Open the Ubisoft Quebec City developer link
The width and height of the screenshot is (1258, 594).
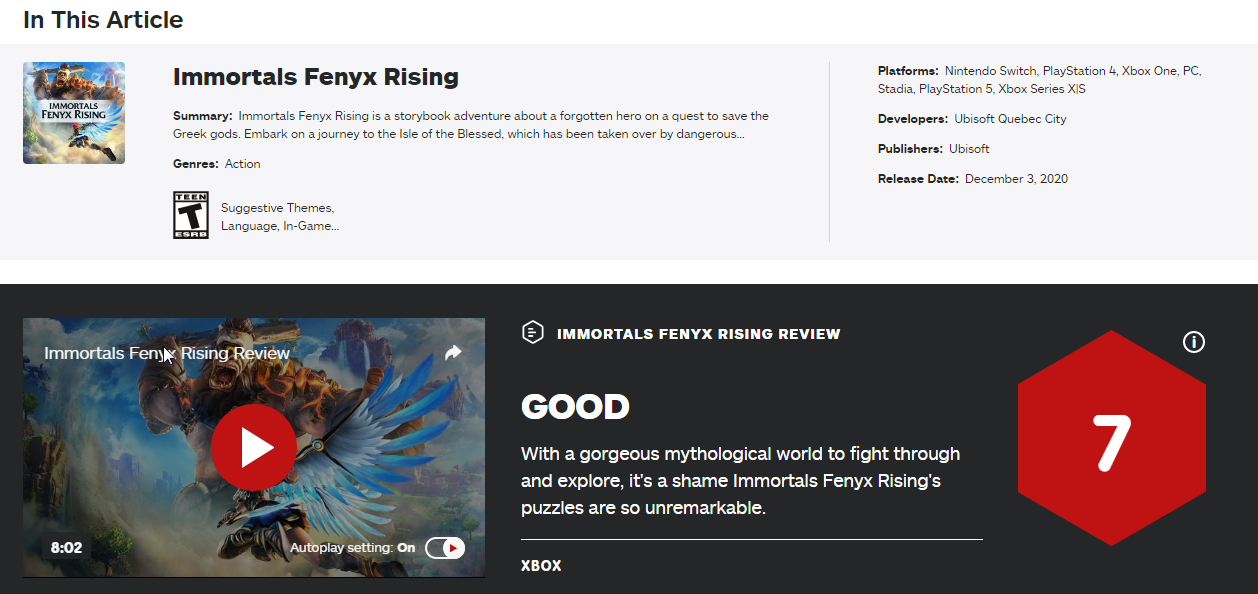click(x=1010, y=119)
